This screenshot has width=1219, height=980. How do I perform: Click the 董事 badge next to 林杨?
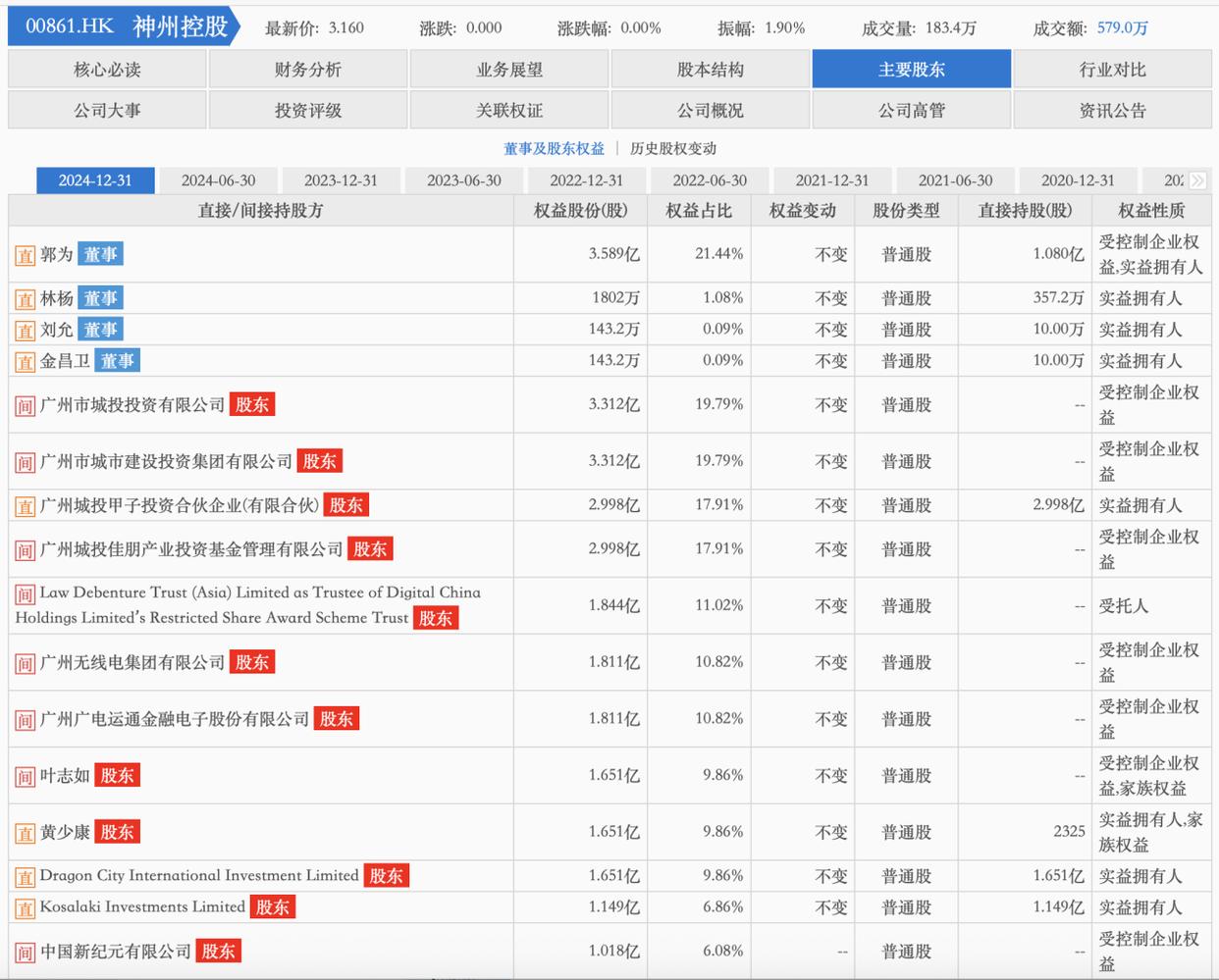[x=100, y=298]
